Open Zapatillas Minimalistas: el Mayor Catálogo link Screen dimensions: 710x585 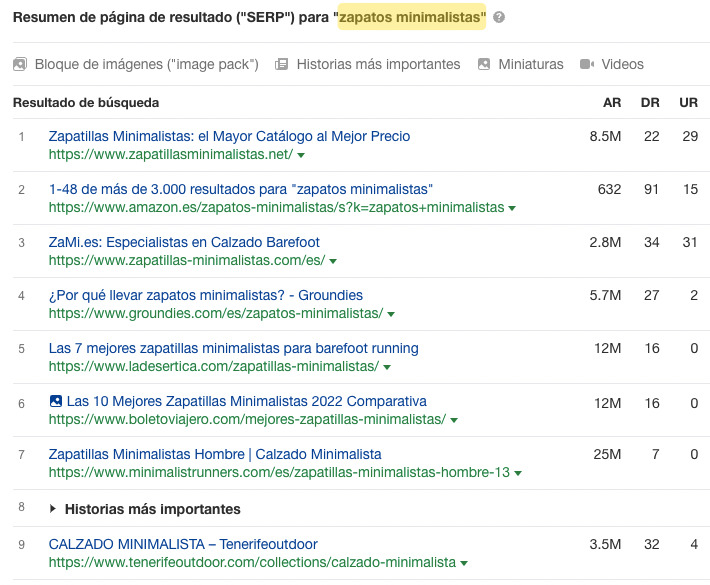(229, 136)
